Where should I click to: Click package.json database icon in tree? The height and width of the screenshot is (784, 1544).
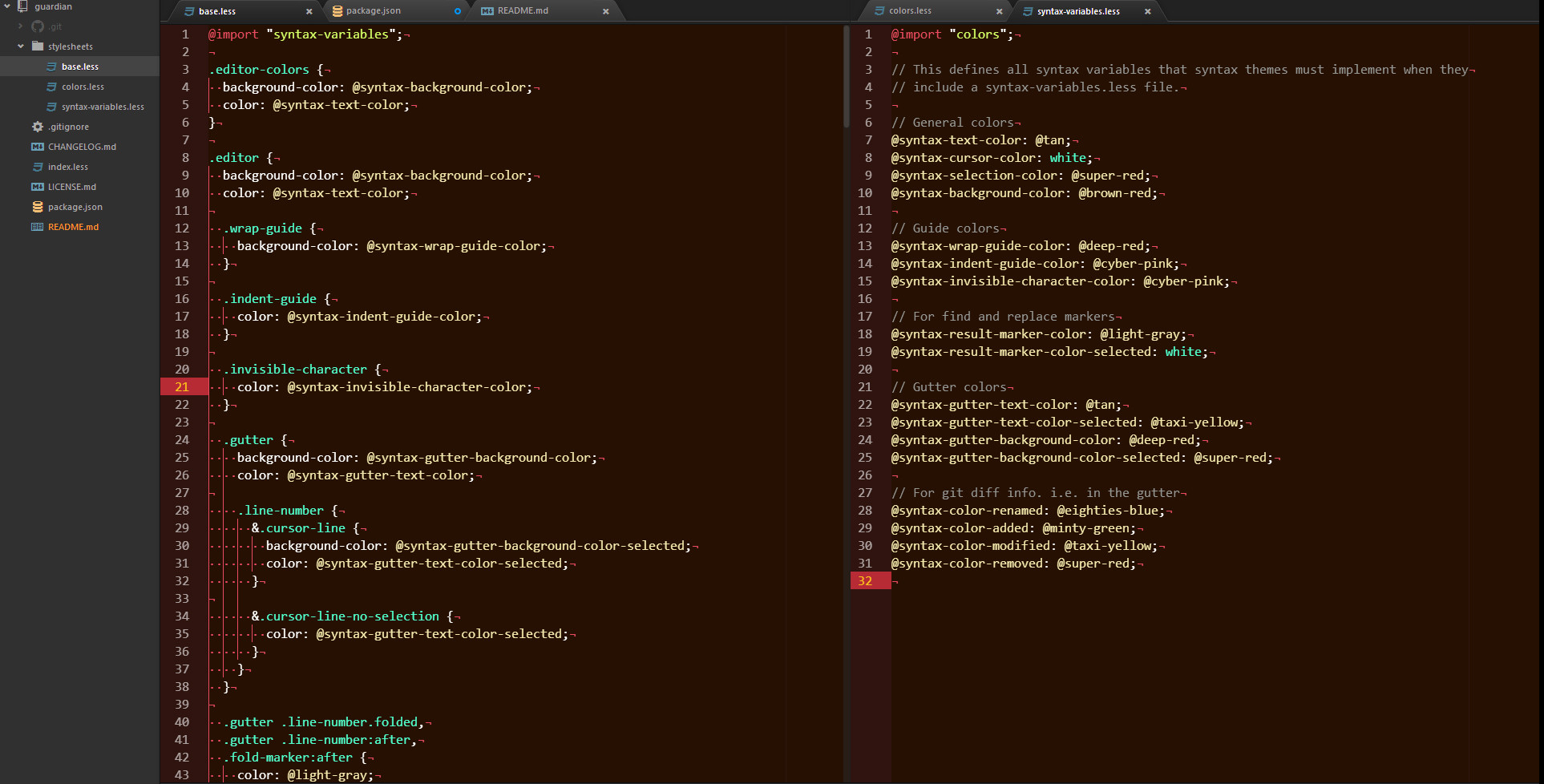pyautogui.click(x=37, y=207)
